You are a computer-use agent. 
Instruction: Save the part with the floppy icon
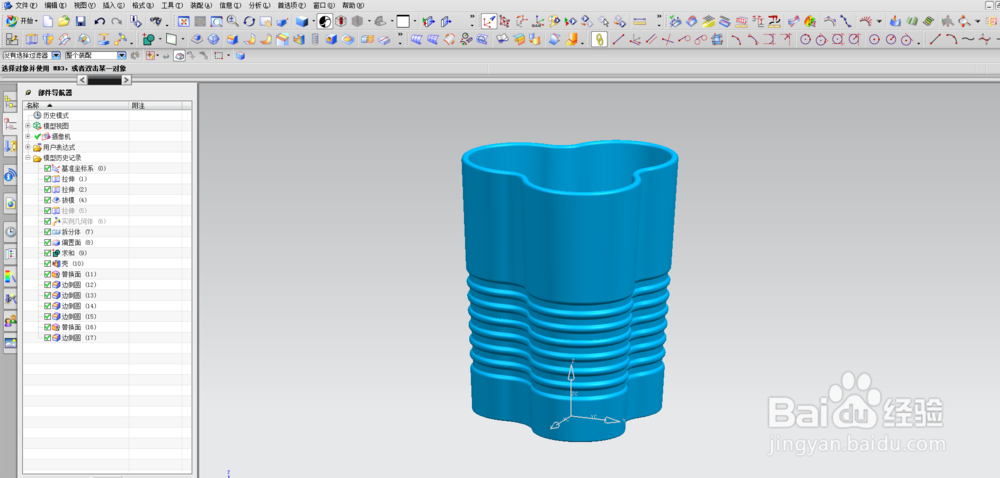point(80,21)
